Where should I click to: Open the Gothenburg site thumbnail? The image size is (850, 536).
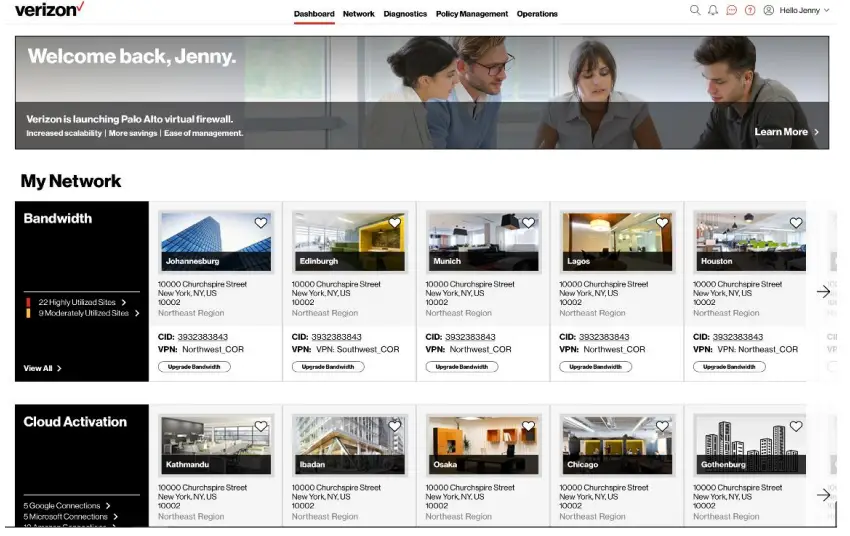(x=750, y=445)
